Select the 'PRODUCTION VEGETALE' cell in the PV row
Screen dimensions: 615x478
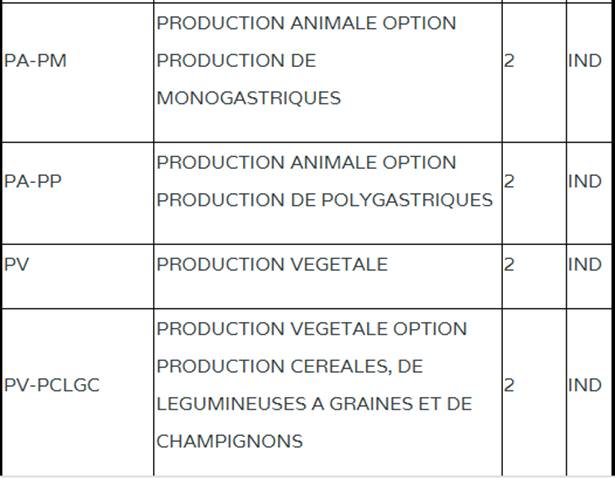pyautogui.click(x=272, y=265)
